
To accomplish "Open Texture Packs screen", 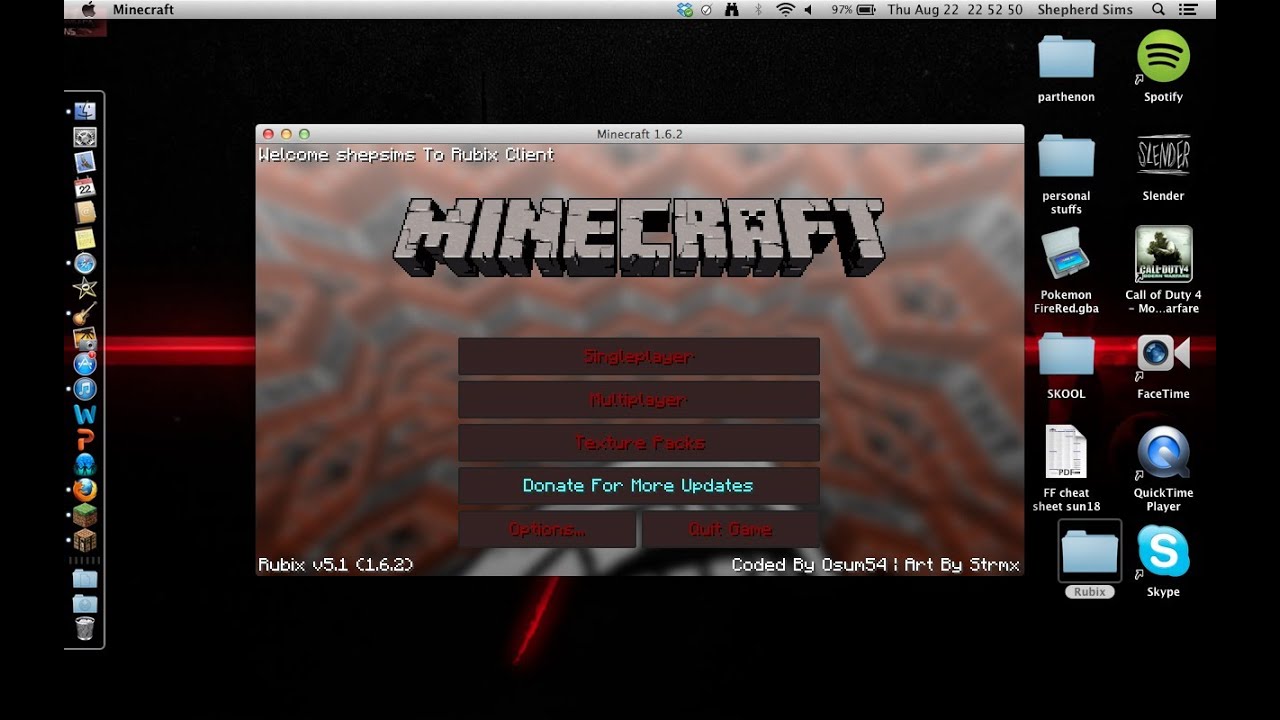I will [638, 443].
